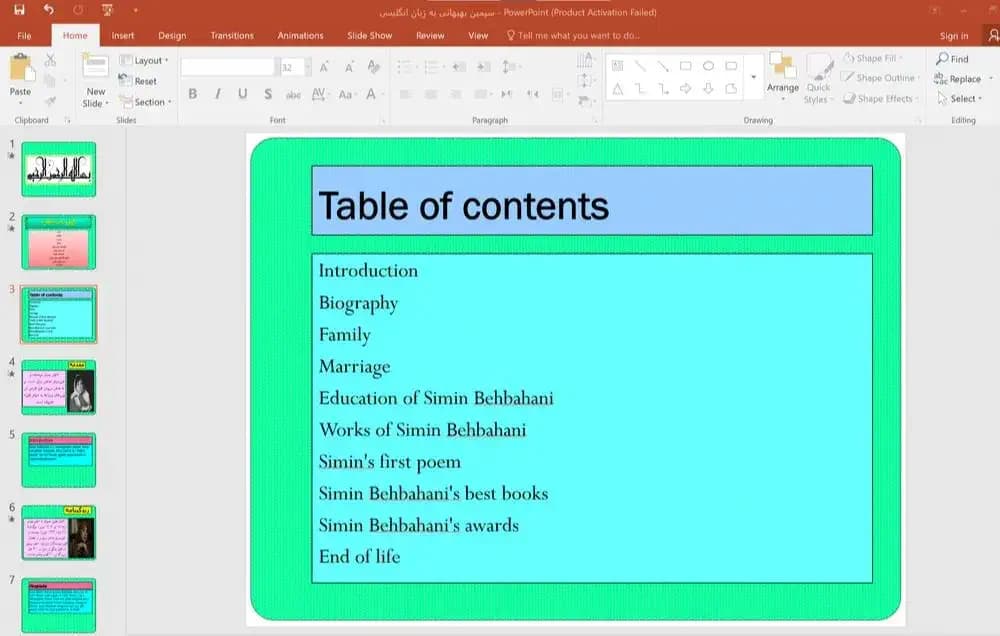1000x636 pixels.
Task: Toggle text shadow
Action: pyautogui.click(x=268, y=94)
